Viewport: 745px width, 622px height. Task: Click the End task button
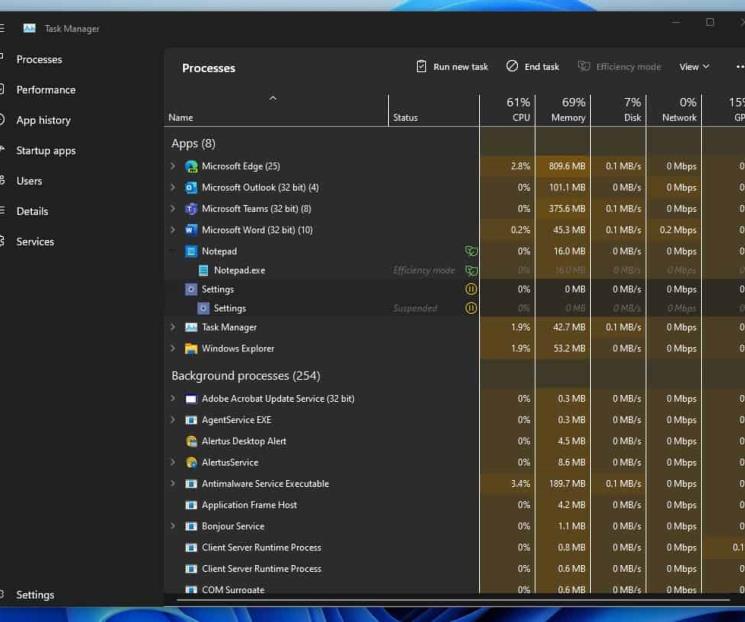(x=532, y=67)
